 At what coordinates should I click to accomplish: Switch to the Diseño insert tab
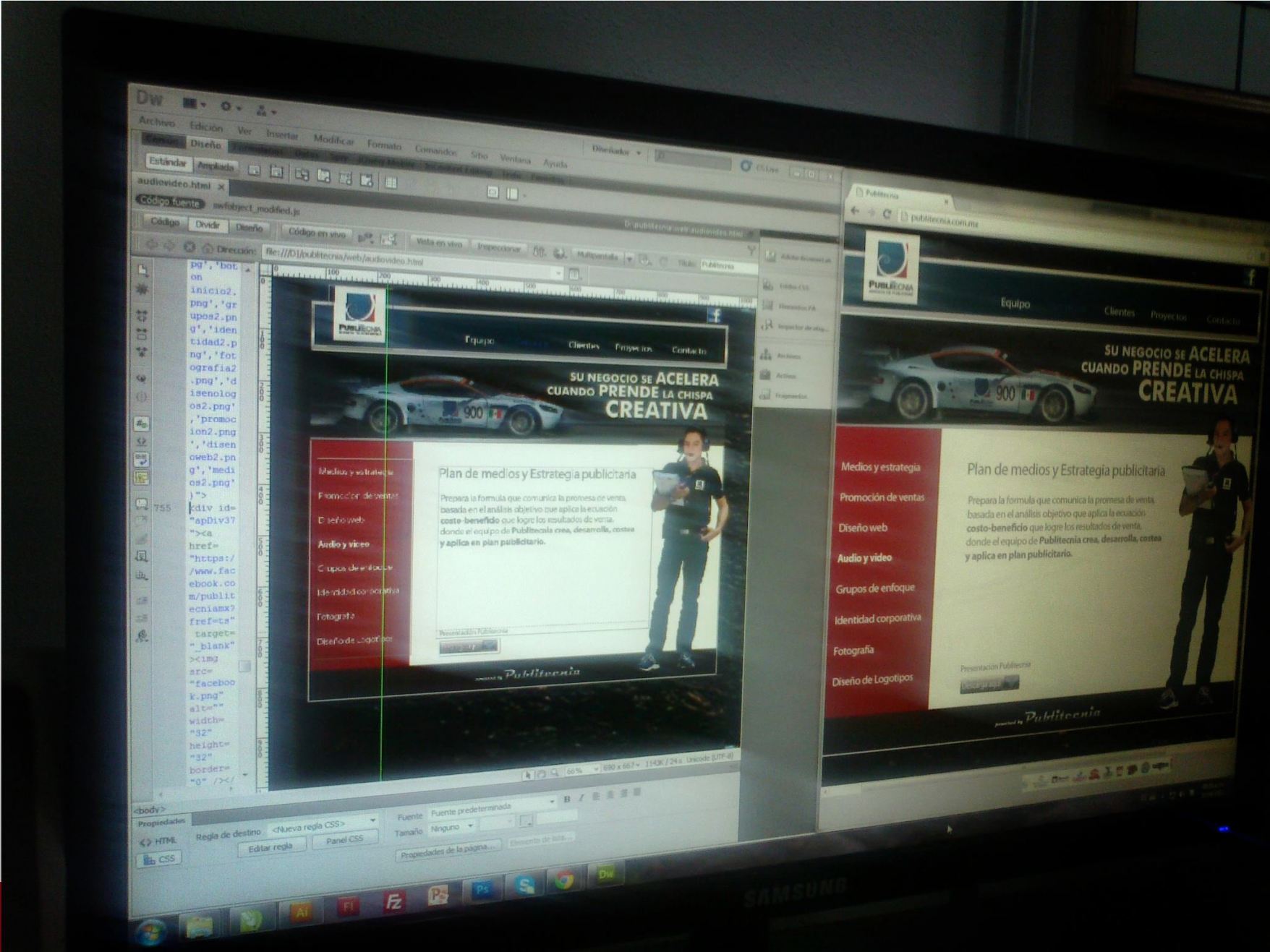coord(205,144)
